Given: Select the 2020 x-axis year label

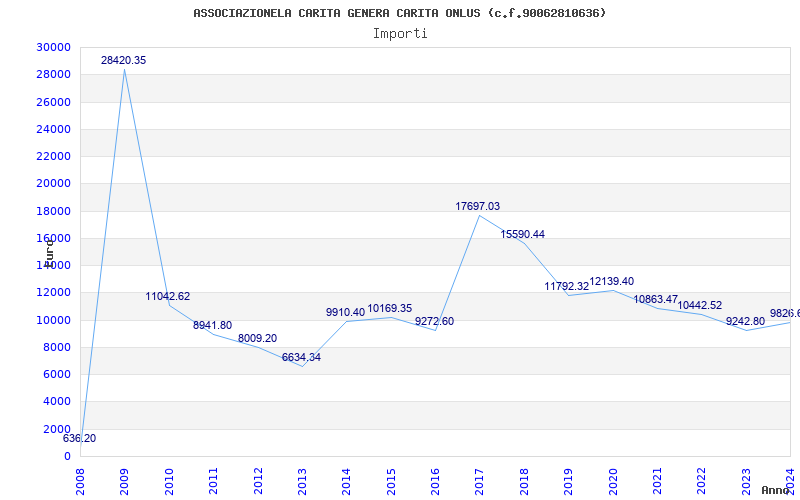Looking at the screenshot, I should point(613,482).
